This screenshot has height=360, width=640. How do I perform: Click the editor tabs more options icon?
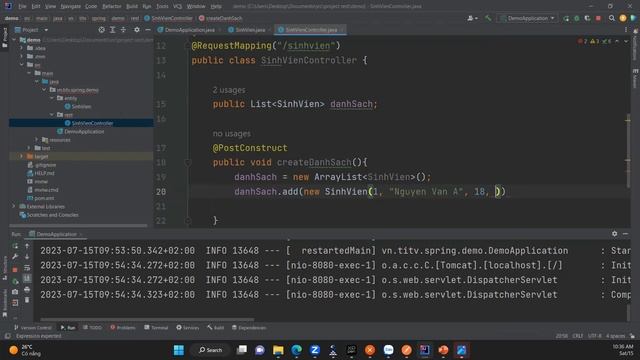626,30
